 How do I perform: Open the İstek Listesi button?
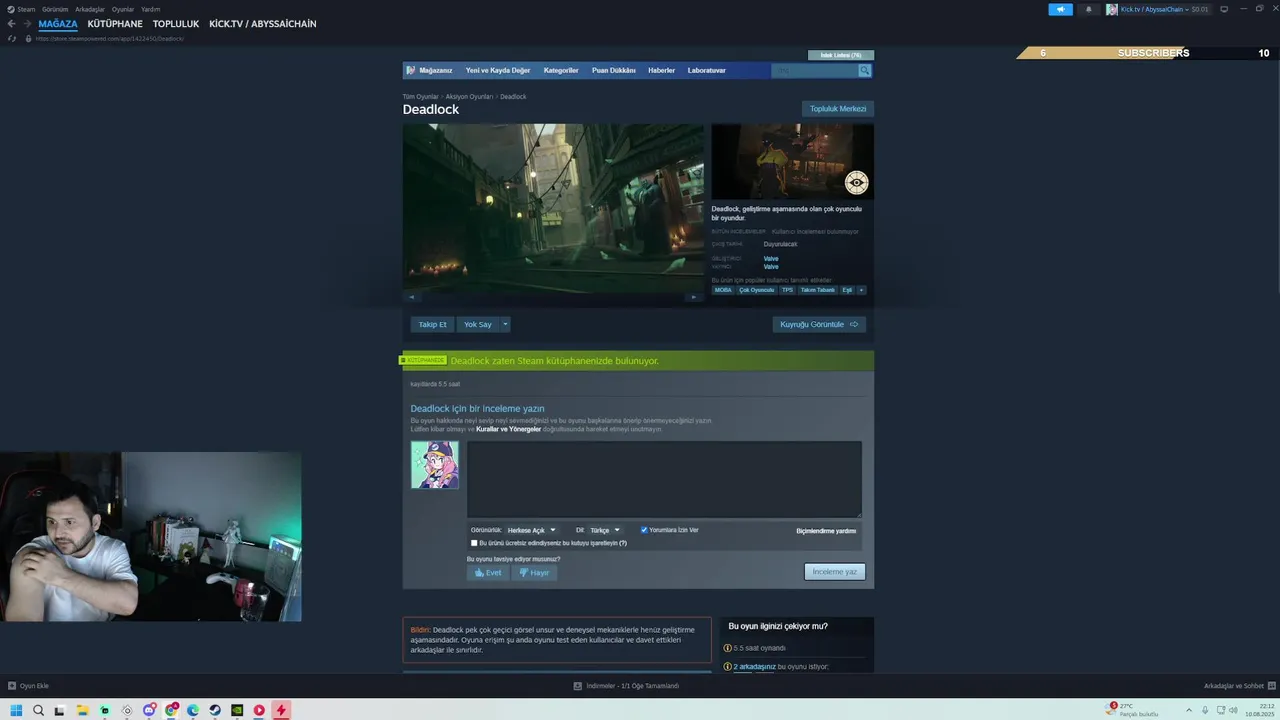840,55
